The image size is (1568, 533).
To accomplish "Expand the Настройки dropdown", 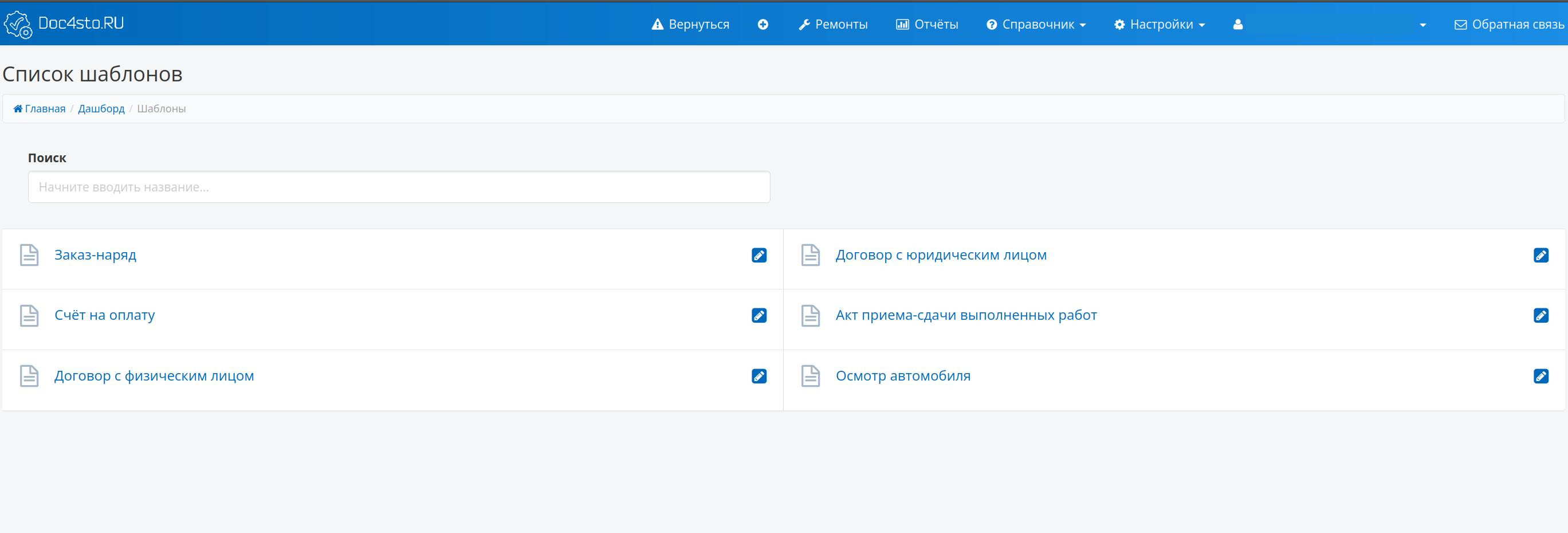I will (x=1160, y=25).
